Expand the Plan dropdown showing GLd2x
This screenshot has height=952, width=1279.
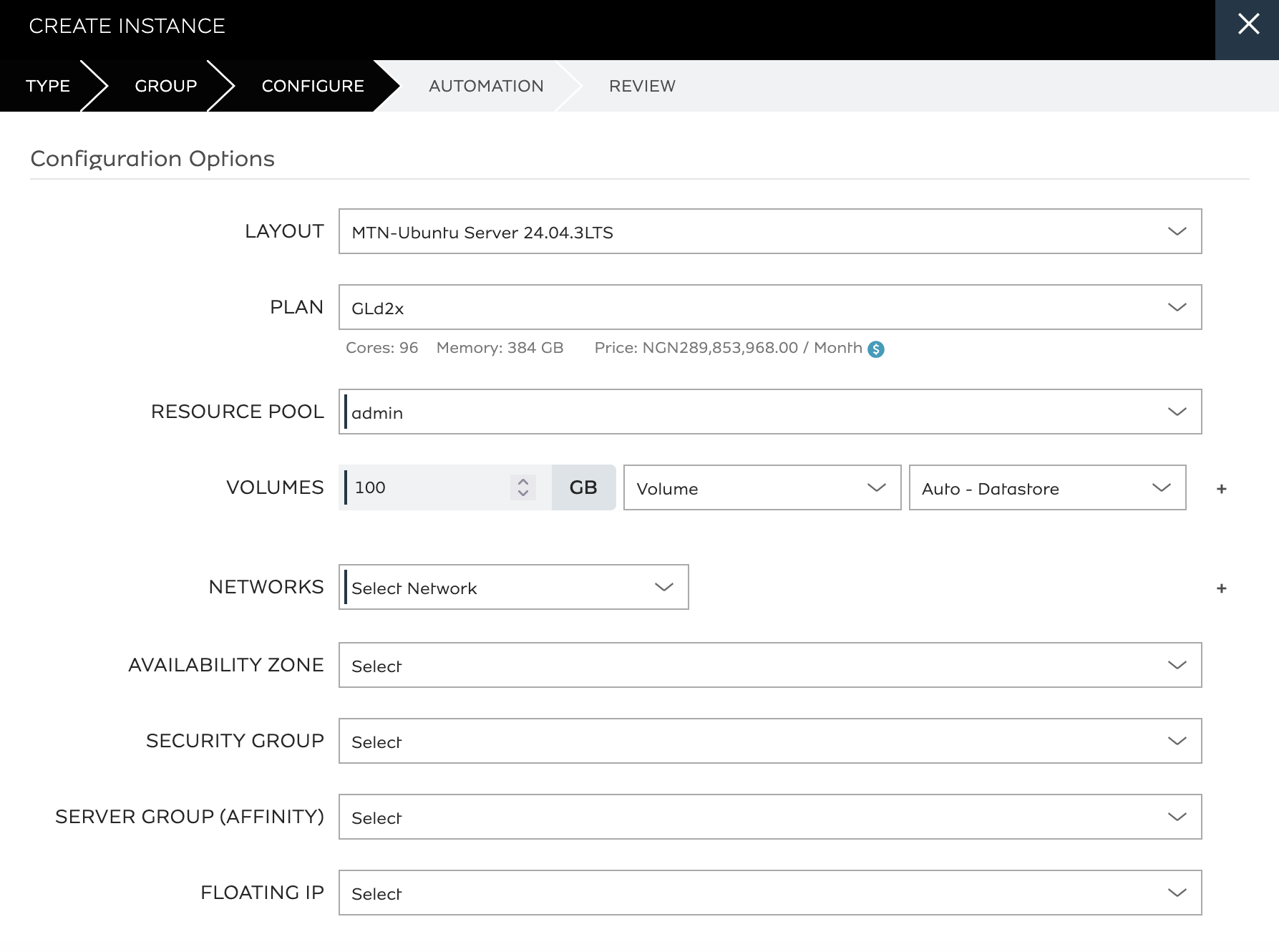pyautogui.click(x=769, y=307)
